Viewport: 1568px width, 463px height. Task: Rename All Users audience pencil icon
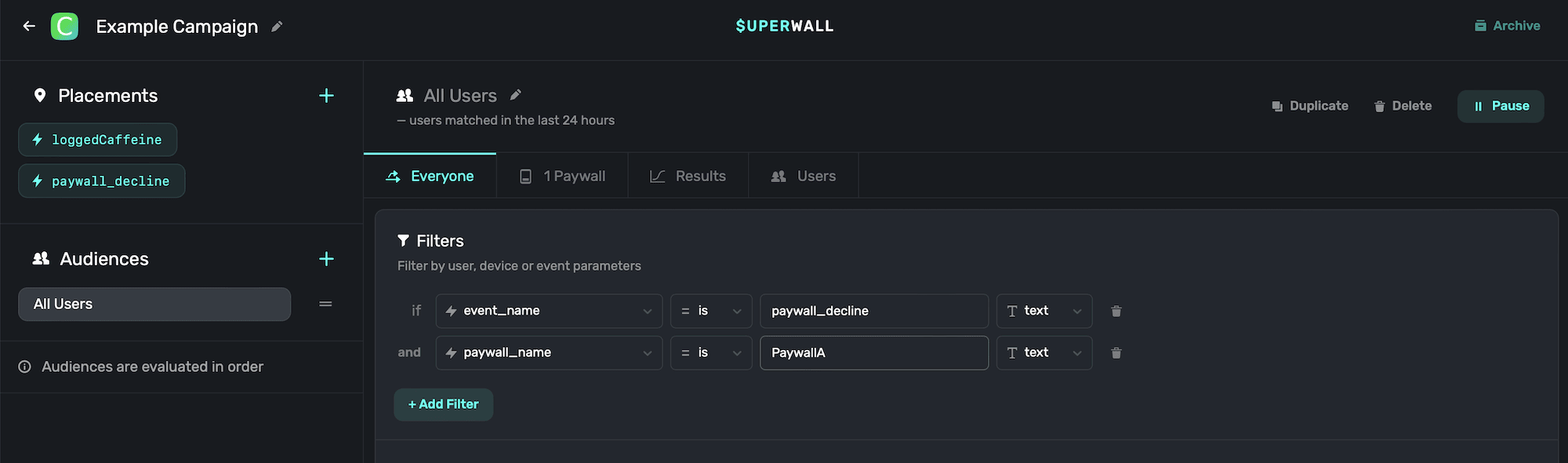click(x=515, y=95)
